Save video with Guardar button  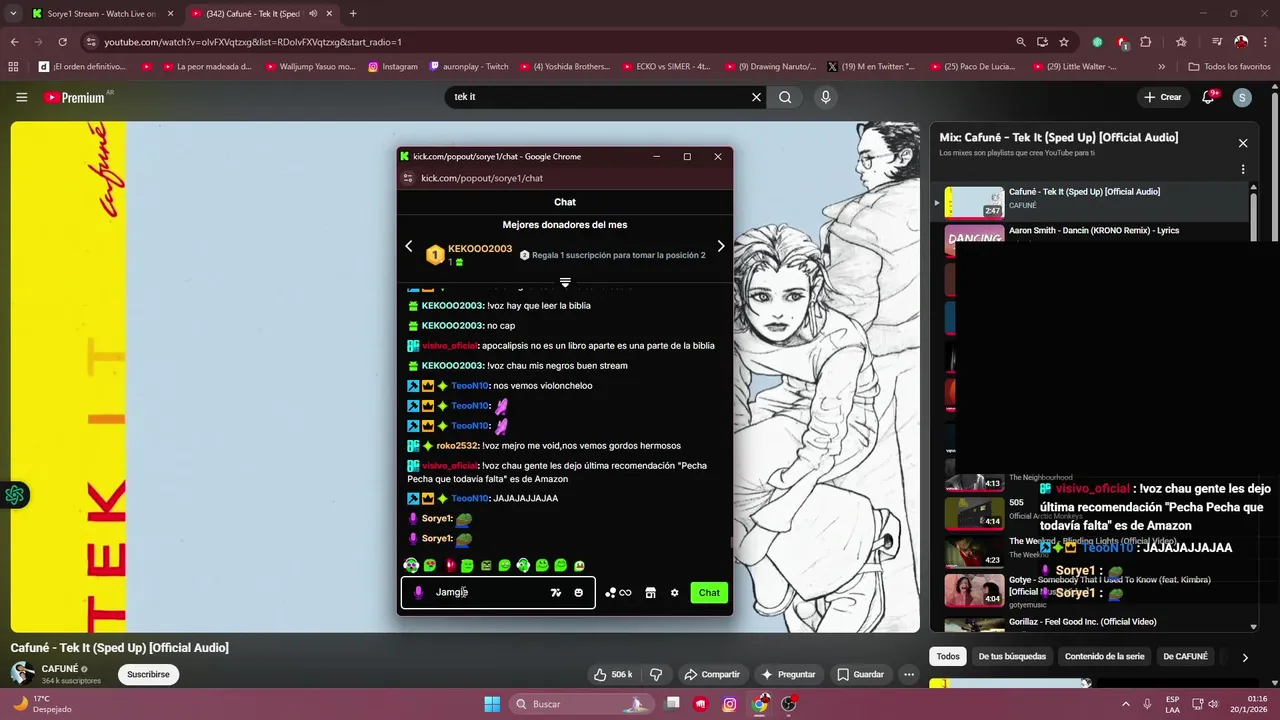click(860, 675)
